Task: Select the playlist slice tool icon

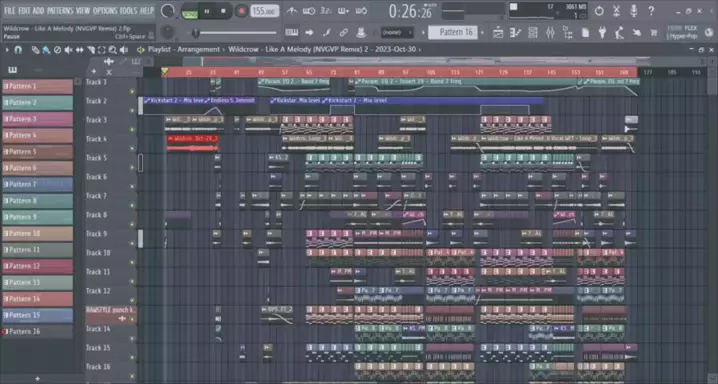Action: [x=91, y=50]
